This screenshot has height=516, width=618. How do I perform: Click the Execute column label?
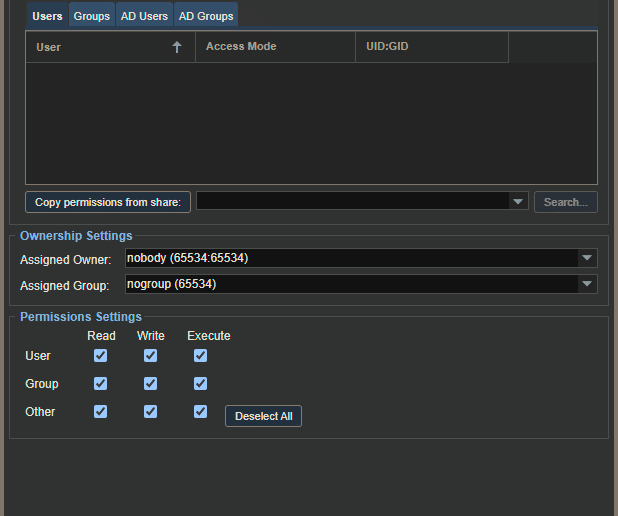pos(208,336)
